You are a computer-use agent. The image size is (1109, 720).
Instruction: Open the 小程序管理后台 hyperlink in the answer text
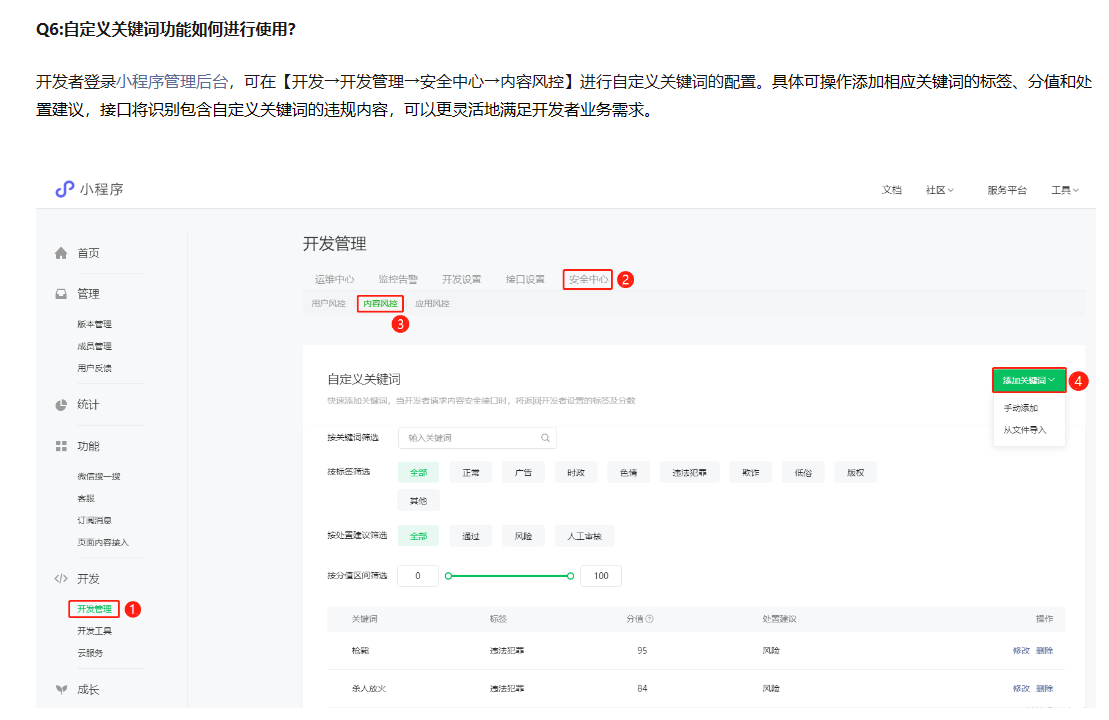tap(172, 81)
